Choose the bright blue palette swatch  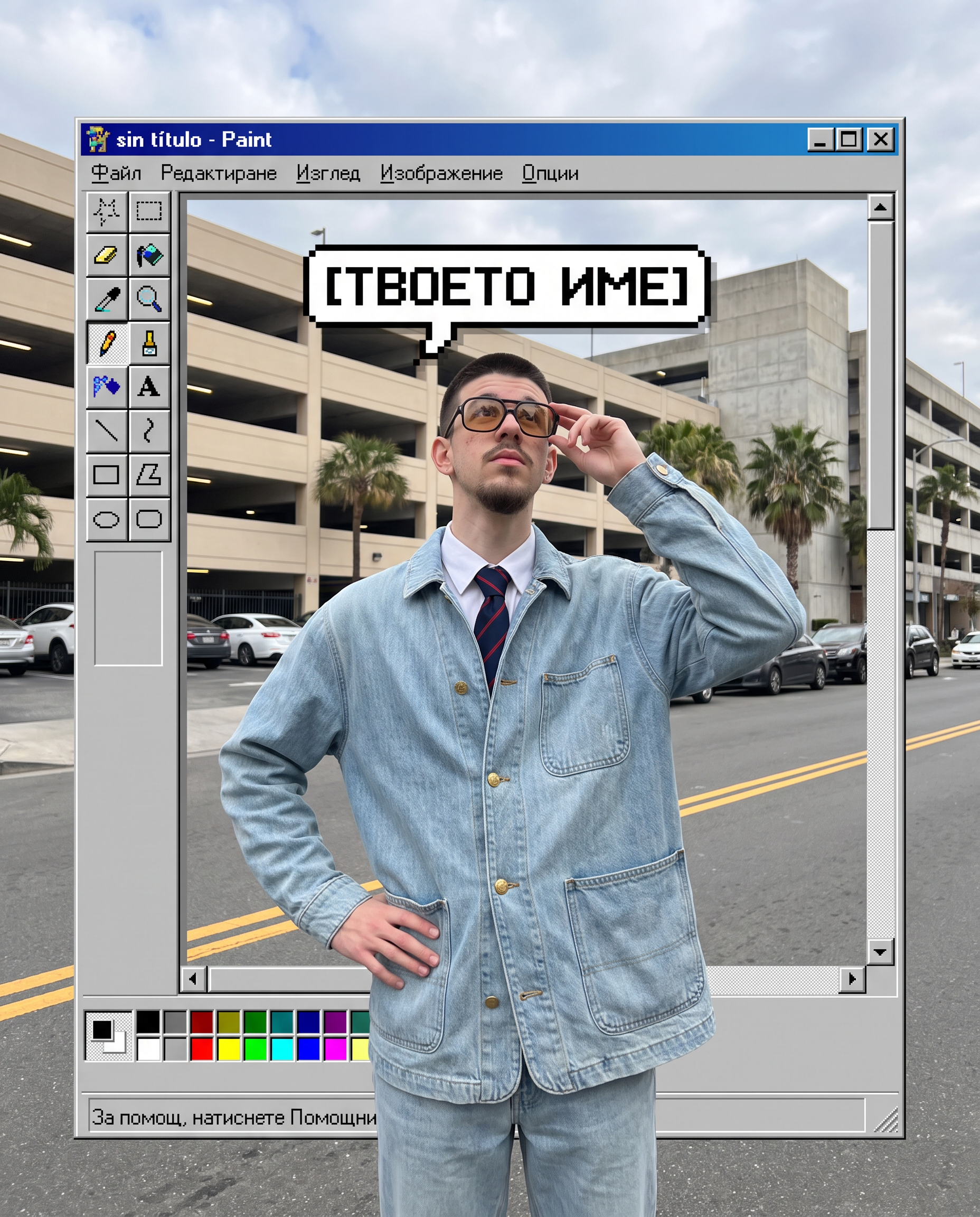point(309,1049)
